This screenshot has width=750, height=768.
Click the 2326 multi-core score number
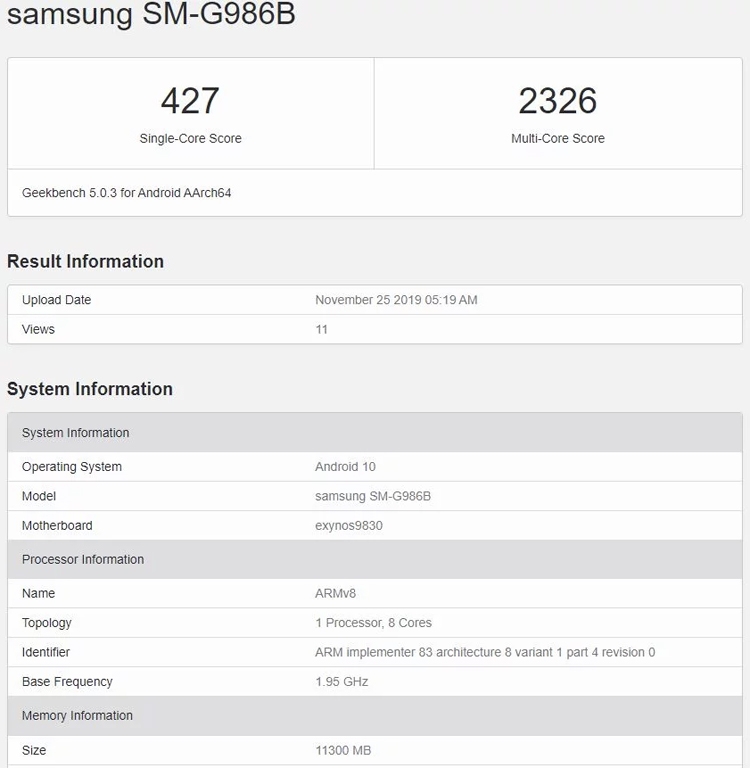tap(557, 101)
